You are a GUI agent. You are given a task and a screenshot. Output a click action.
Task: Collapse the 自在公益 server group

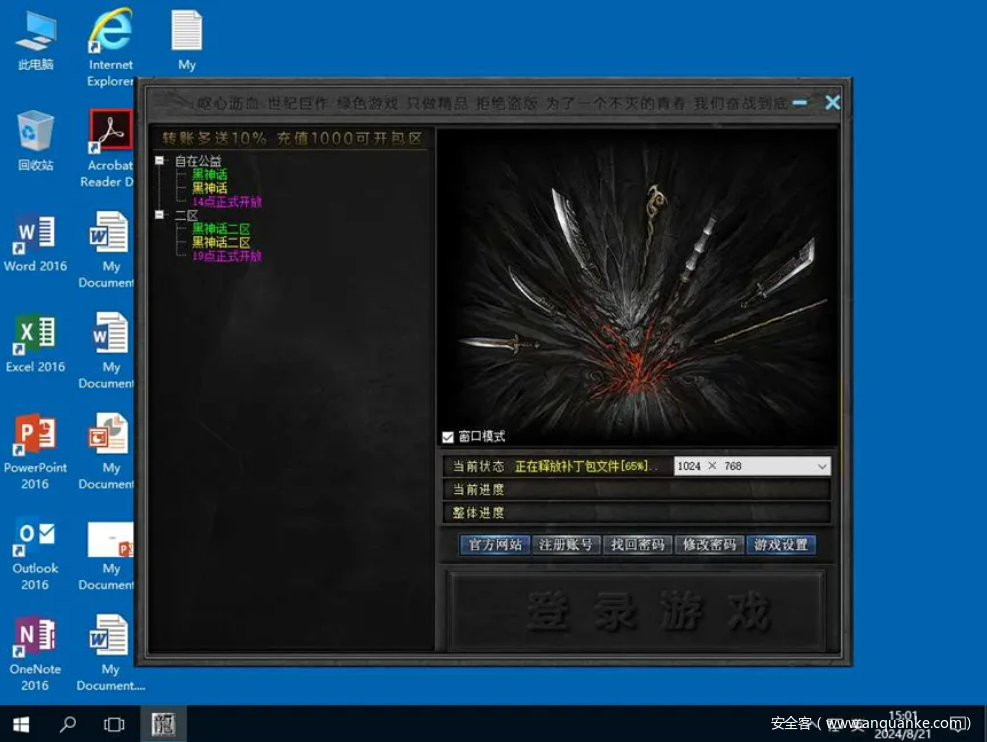point(159,160)
